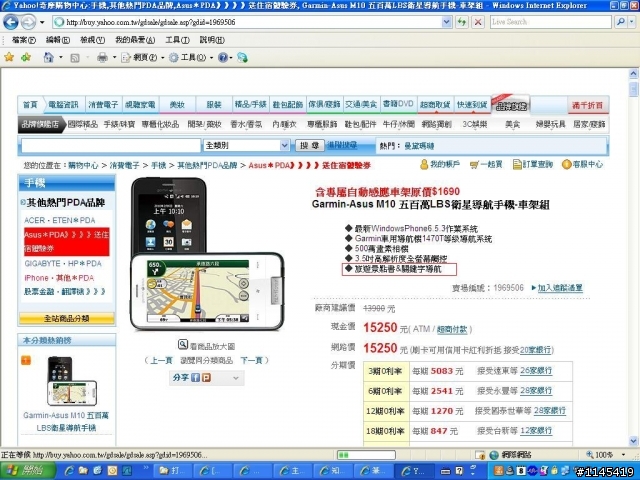
Task: Print the page with the printer icon
Action: (102, 58)
